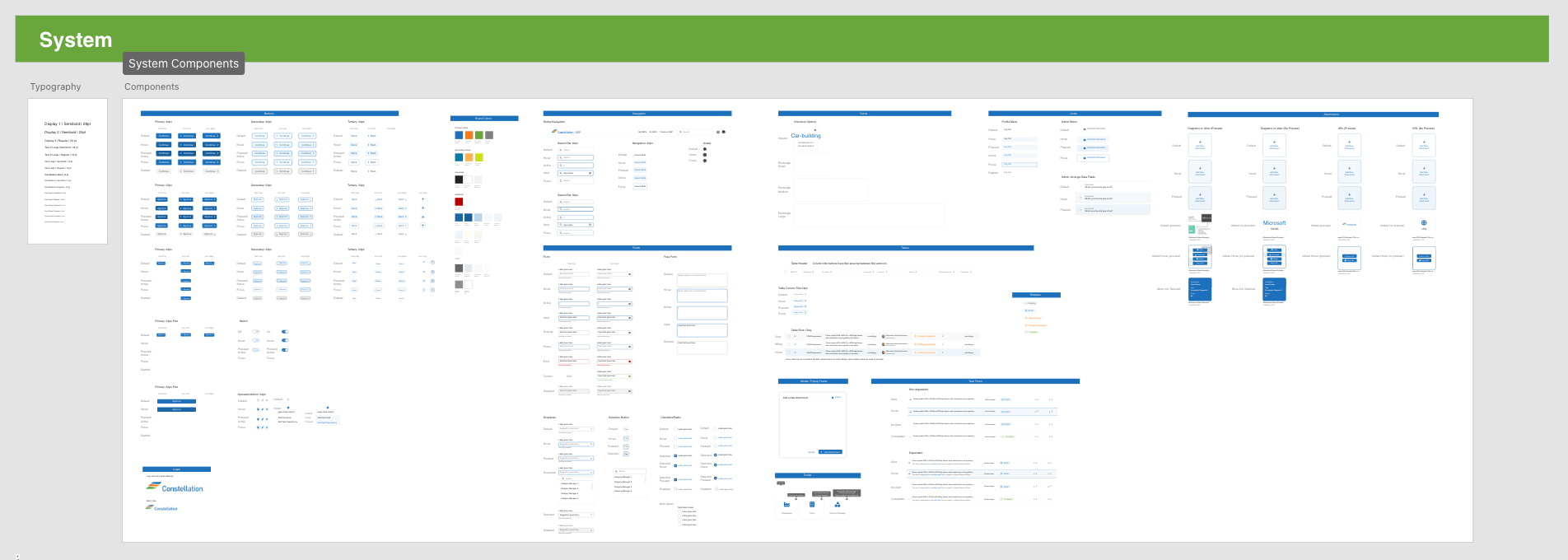Toggle the Hover state On switch
The height and width of the screenshot is (560, 1568).
(x=285, y=340)
